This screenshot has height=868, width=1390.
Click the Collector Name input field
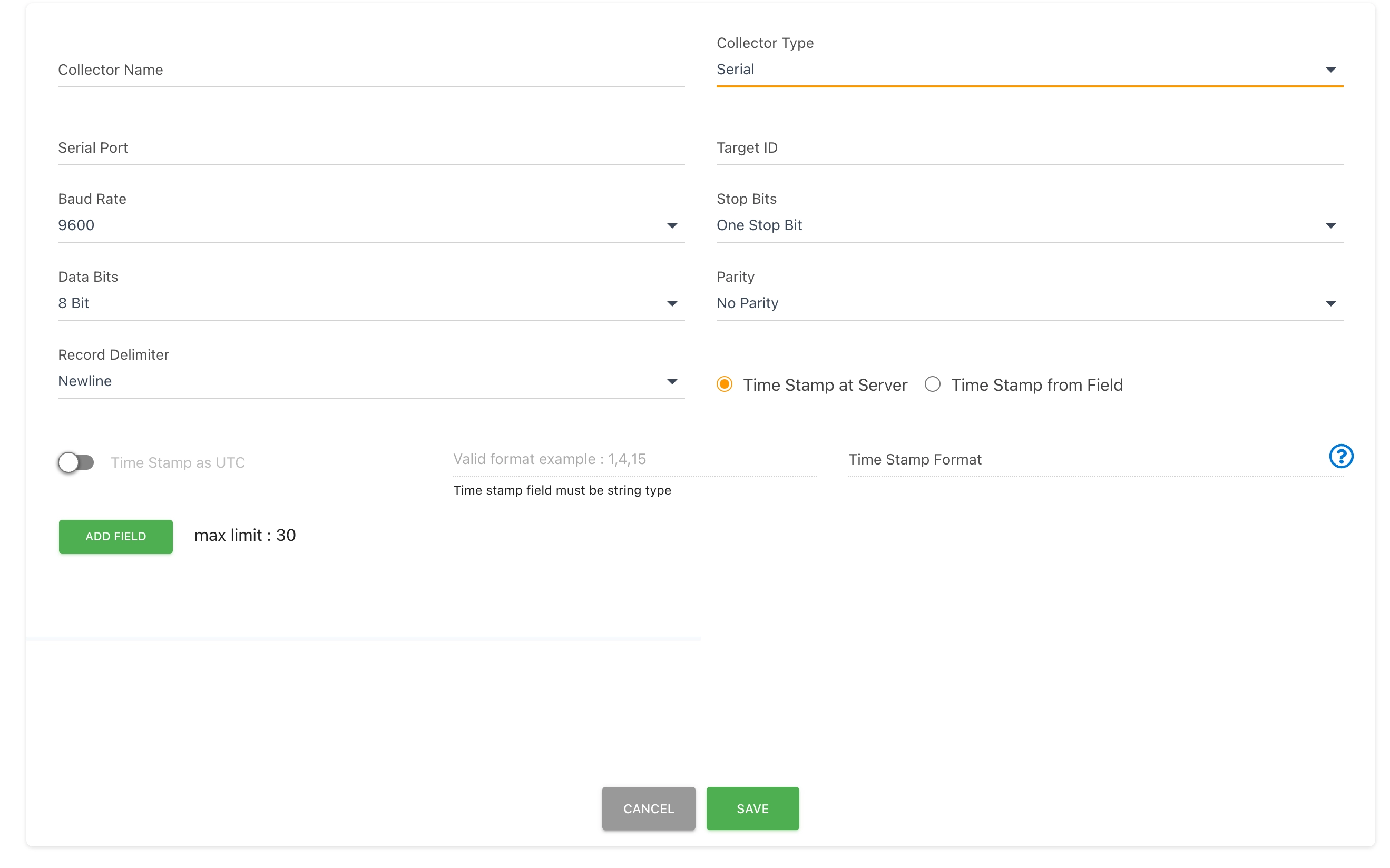coord(371,70)
